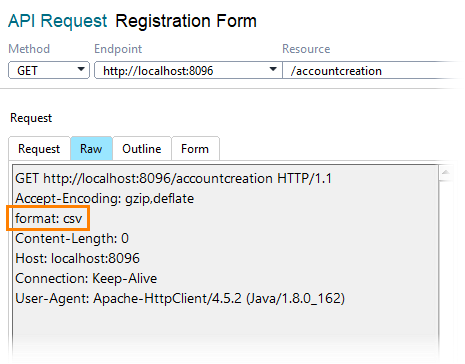465x364 pixels.
Task: Click the scrollbar up arrow in raw view
Action: click(x=445, y=173)
